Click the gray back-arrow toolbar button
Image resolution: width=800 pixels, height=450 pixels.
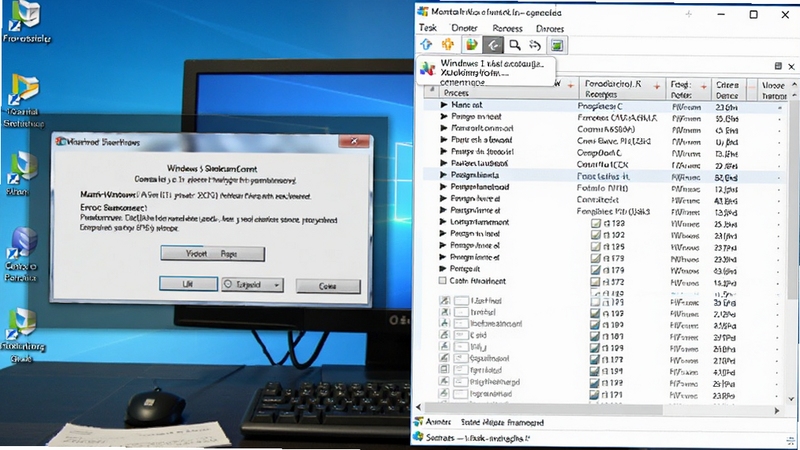pyautogui.click(x=493, y=45)
